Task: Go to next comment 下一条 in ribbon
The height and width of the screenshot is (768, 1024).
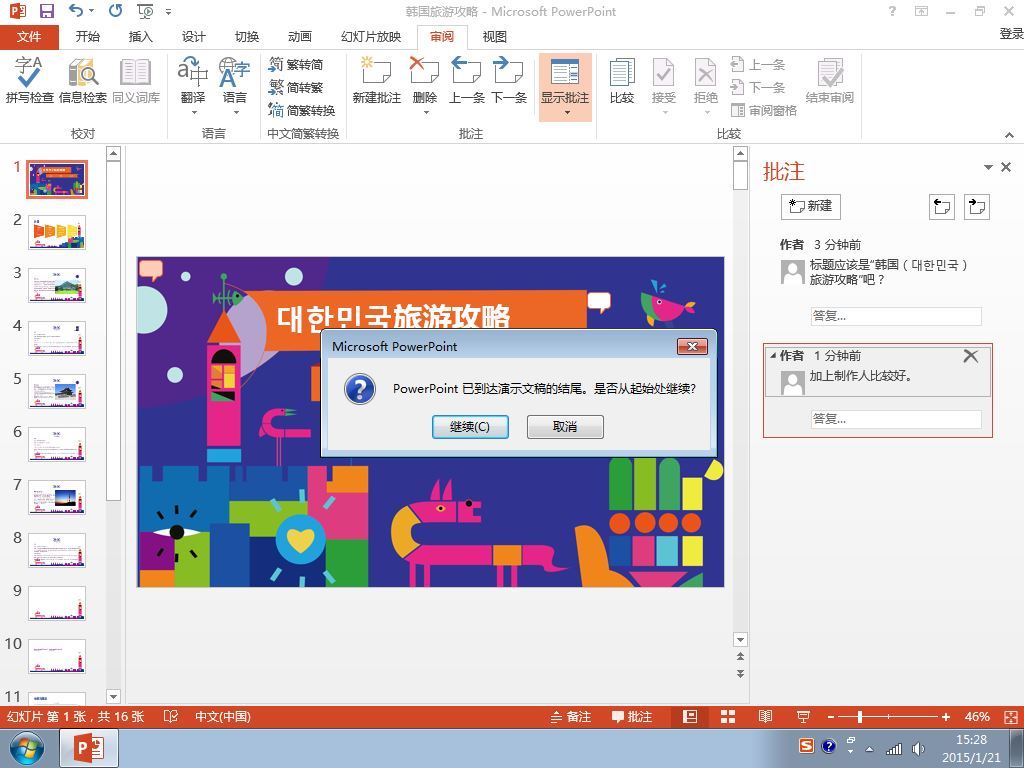Action: click(509, 80)
